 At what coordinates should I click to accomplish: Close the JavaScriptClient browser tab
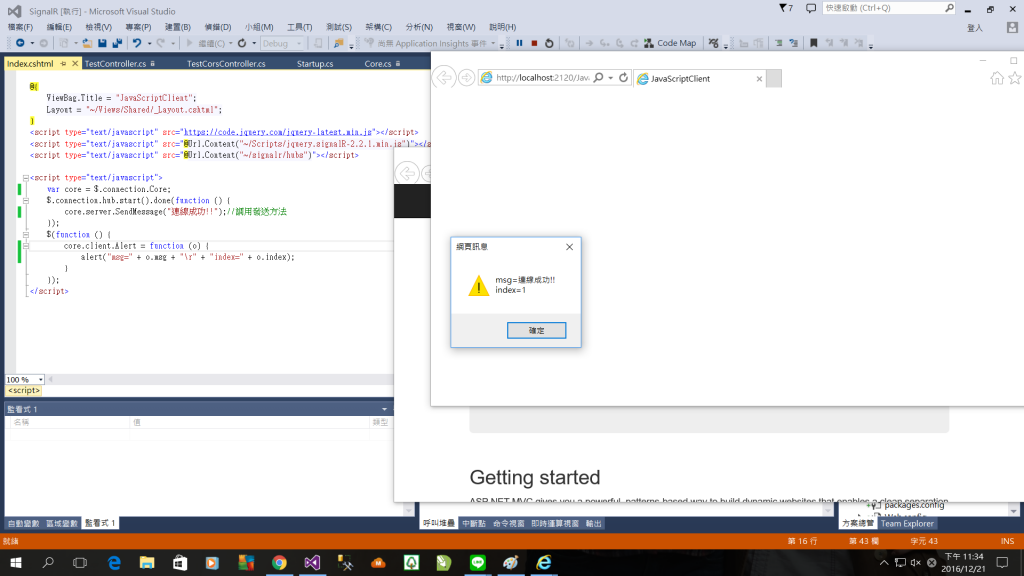pos(759,79)
